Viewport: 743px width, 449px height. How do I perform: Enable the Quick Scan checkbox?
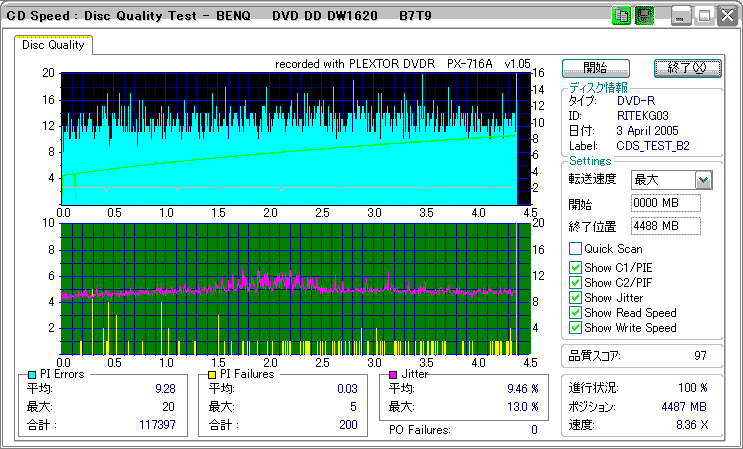[x=575, y=249]
